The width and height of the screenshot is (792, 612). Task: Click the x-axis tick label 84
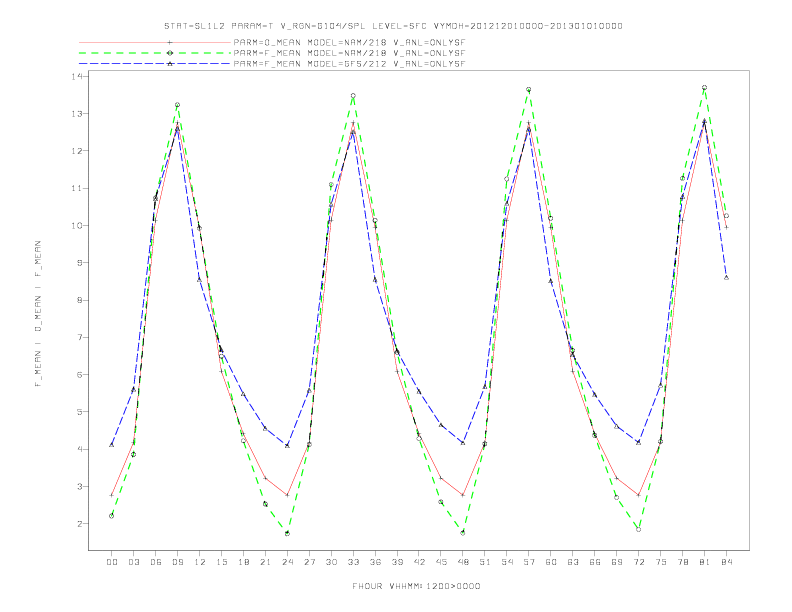point(727,562)
